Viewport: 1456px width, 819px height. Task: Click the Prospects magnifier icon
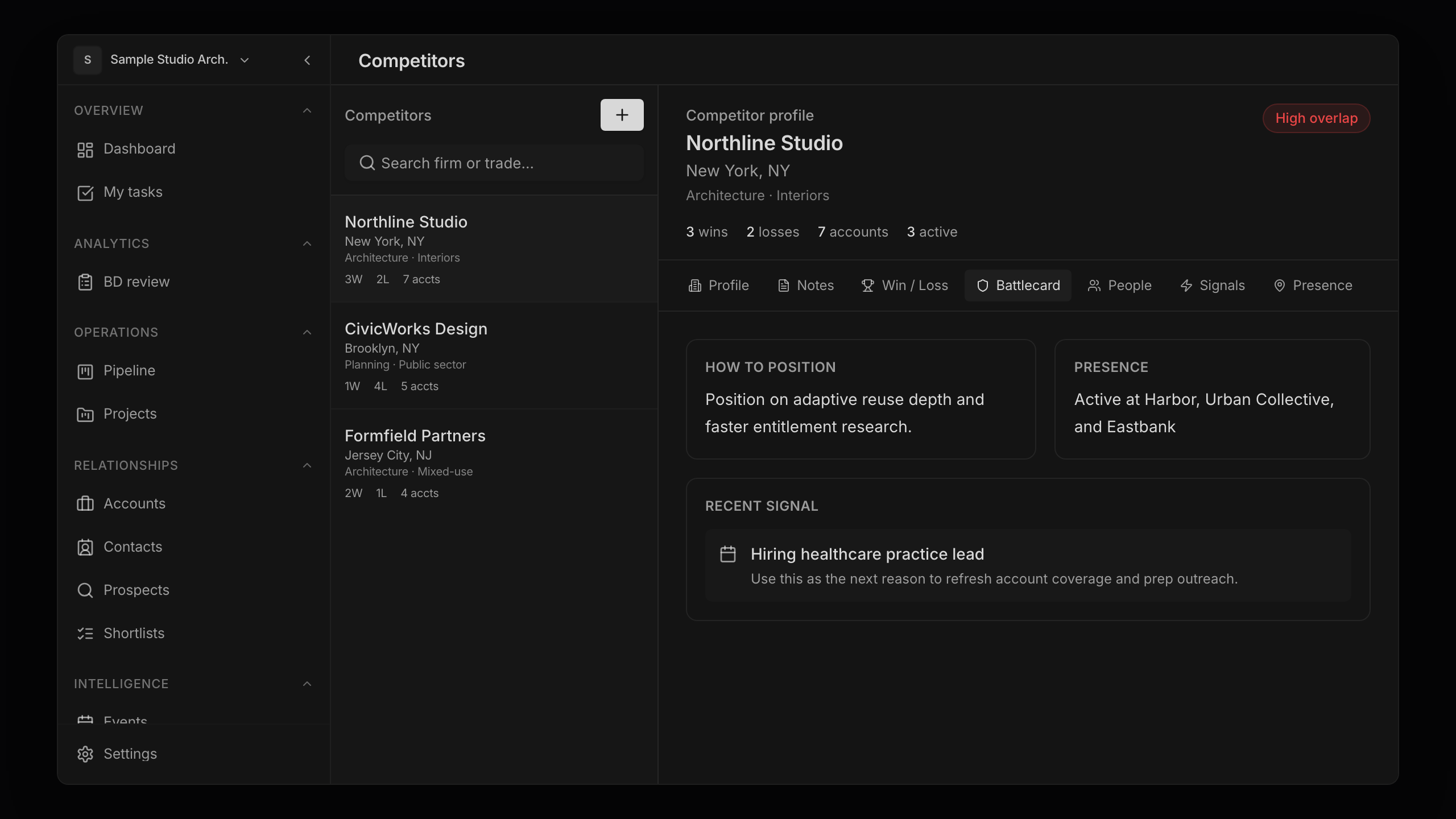85,591
